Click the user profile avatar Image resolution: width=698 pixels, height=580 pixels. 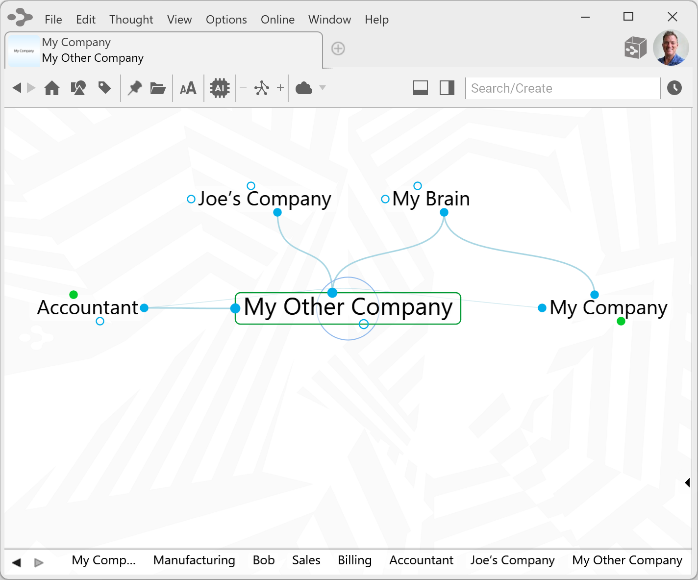point(669,47)
